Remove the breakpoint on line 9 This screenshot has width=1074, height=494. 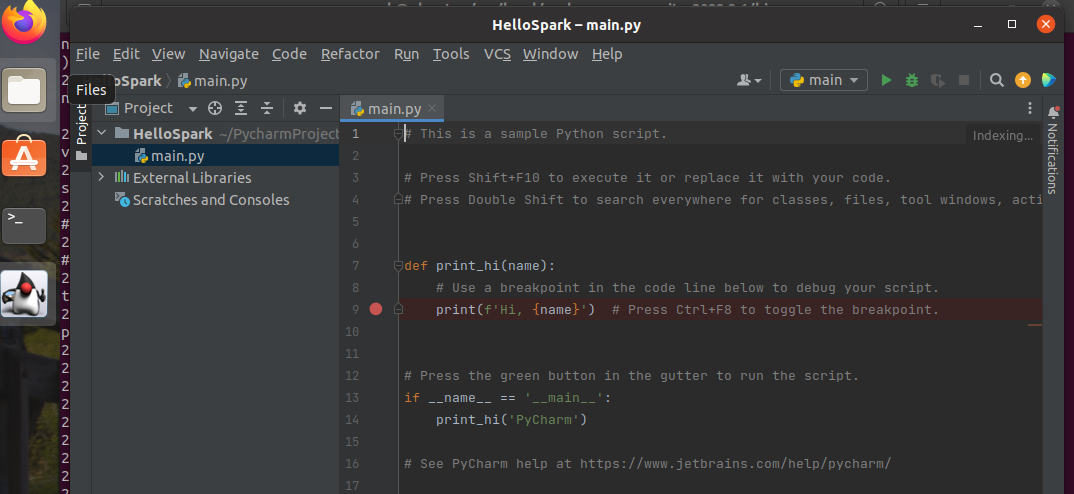tap(375, 309)
